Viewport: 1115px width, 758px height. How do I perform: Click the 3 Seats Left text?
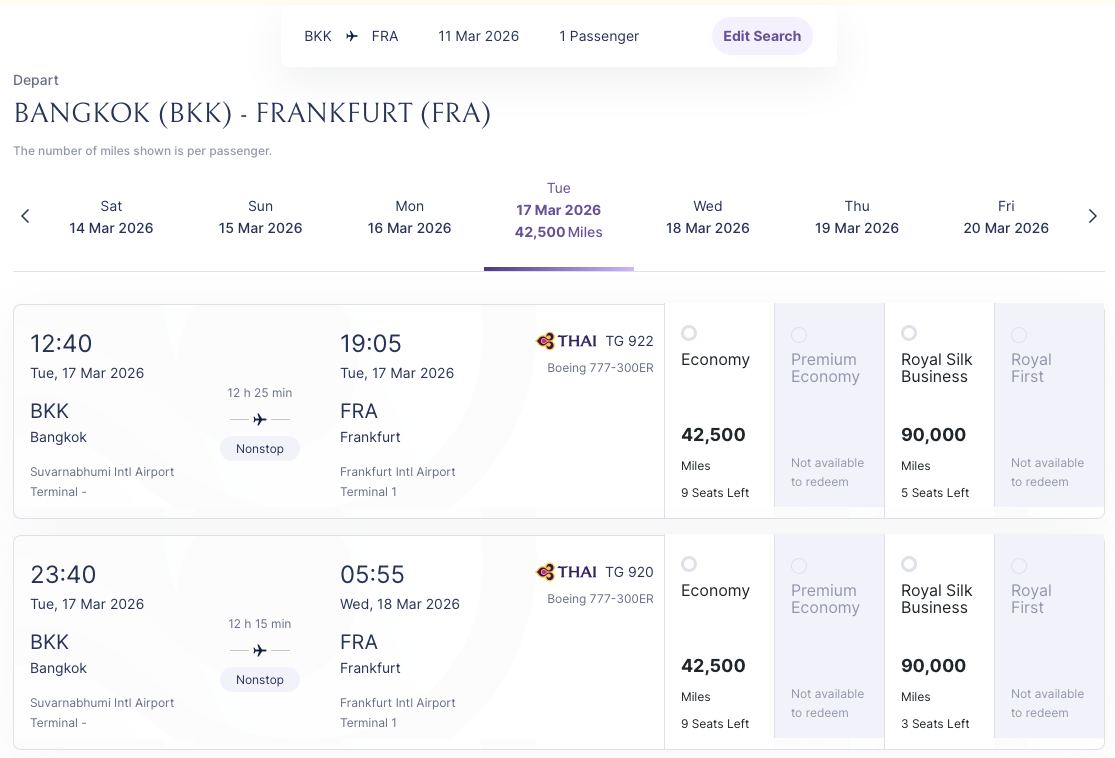[x=935, y=724]
